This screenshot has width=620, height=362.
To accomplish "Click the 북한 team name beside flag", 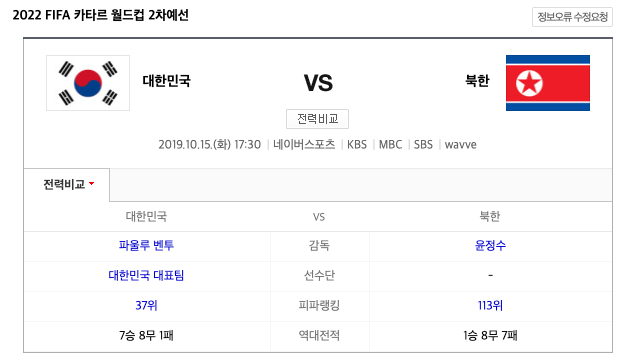I will [477, 81].
